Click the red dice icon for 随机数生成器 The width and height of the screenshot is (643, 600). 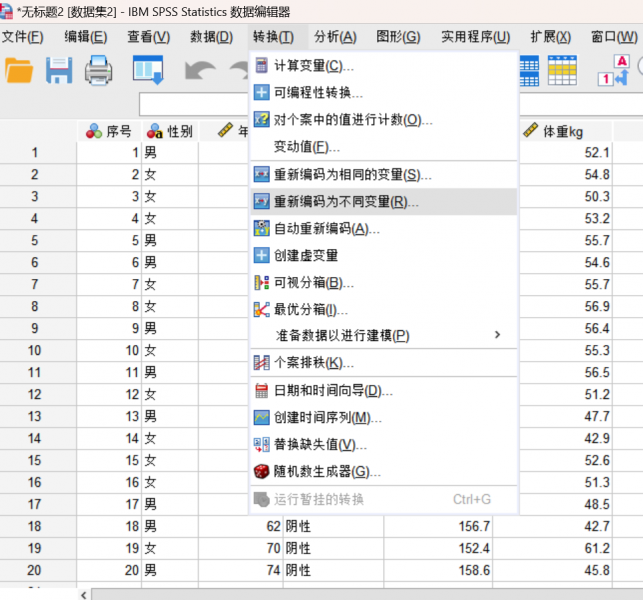(x=261, y=471)
